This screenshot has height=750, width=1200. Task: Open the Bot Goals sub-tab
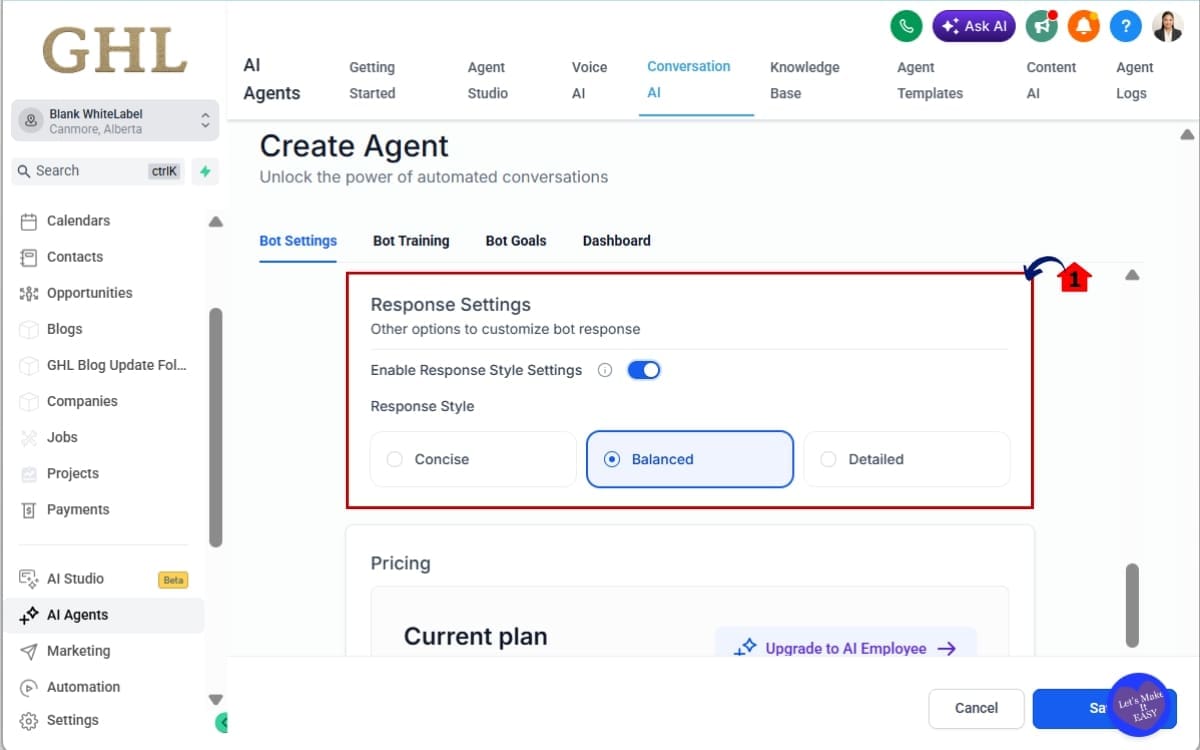click(x=516, y=241)
